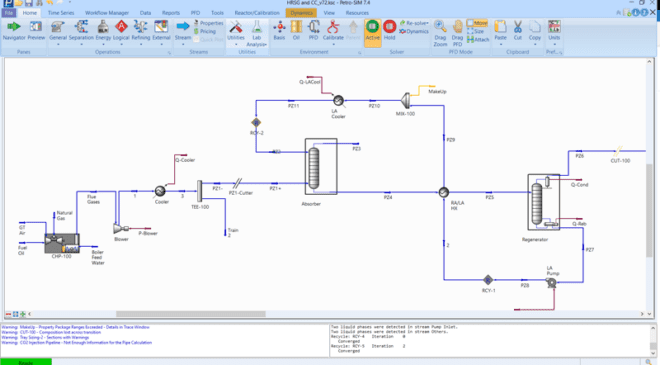This screenshot has width=660, height=365.
Task: Copy the selection
Action: coord(535,27)
